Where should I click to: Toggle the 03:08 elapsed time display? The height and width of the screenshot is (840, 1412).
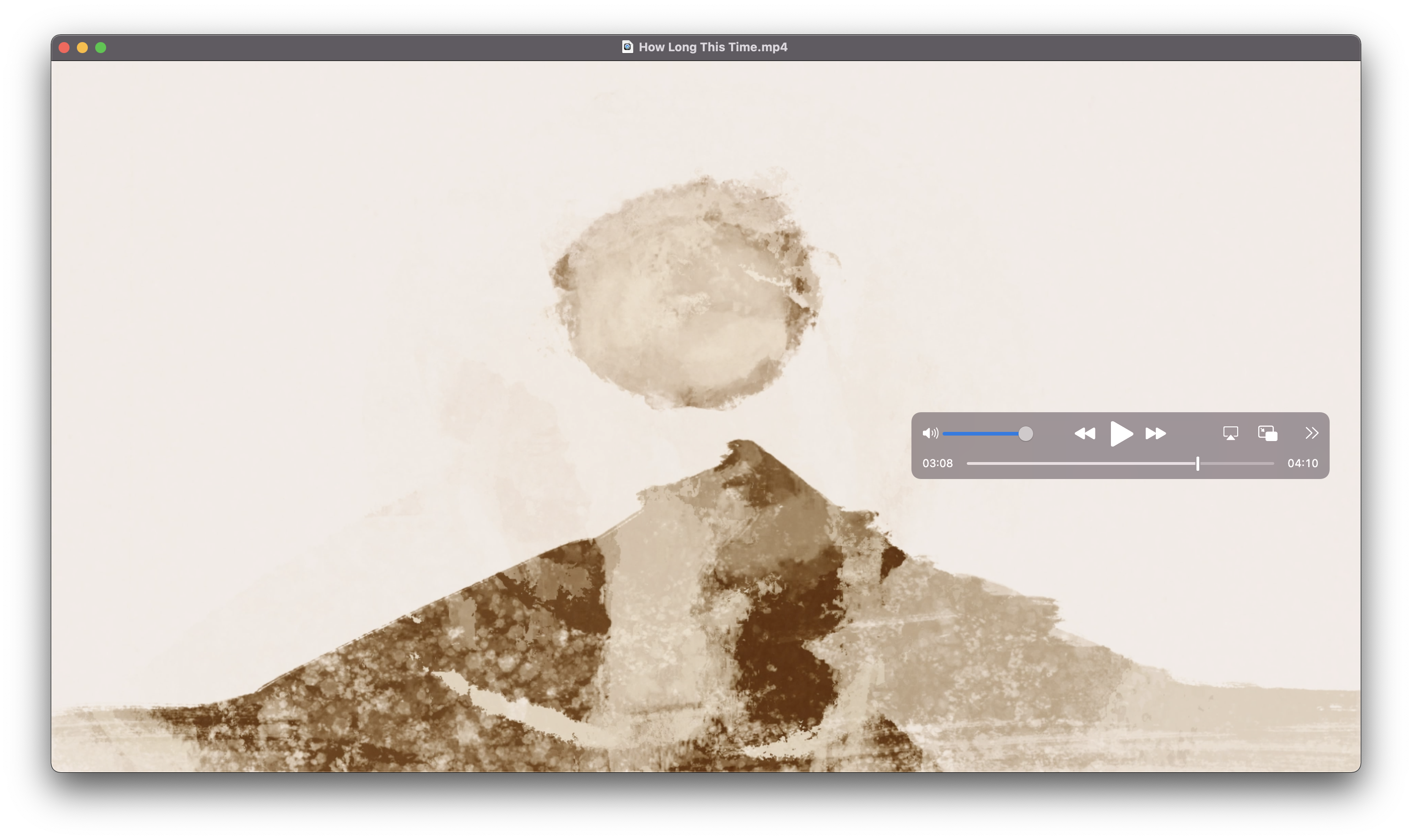point(937,463)
